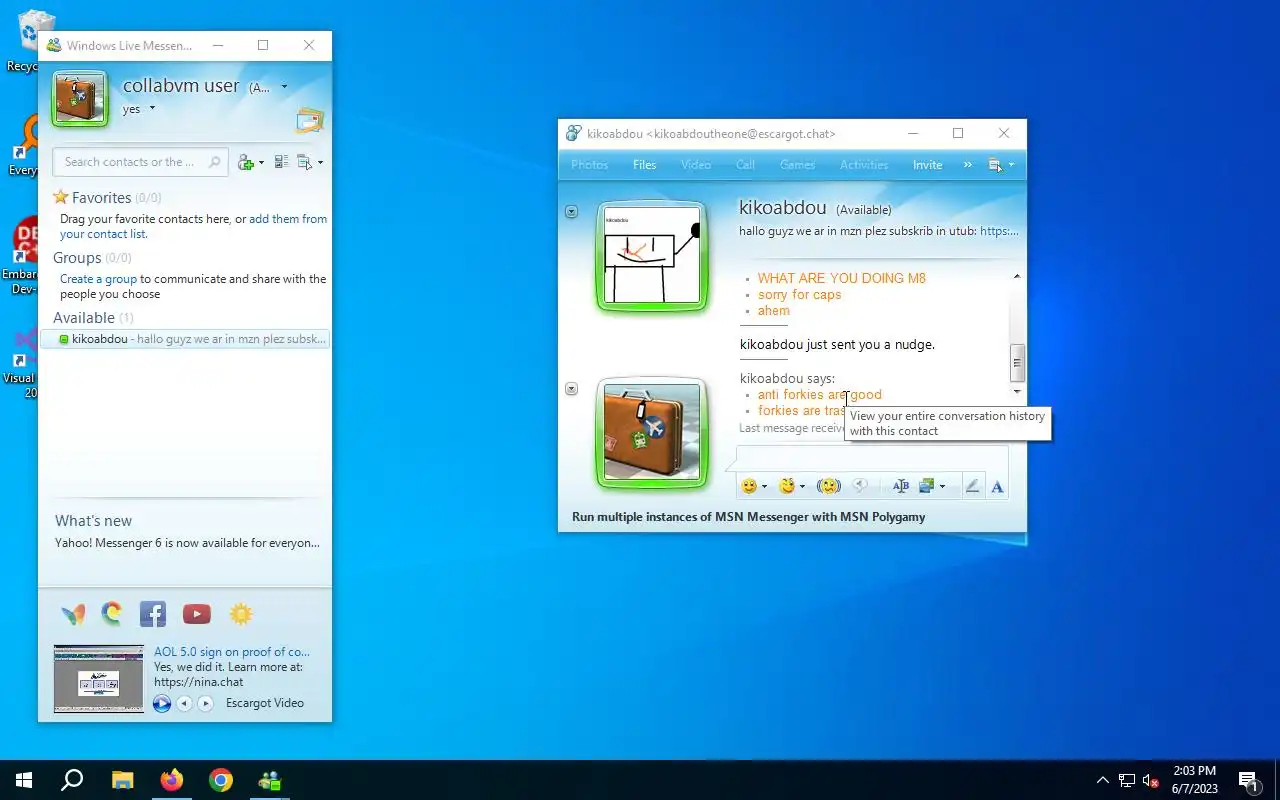Open File Explorer from the taskbar
This screenshot has width=1280, height=800.
(122, 780)
